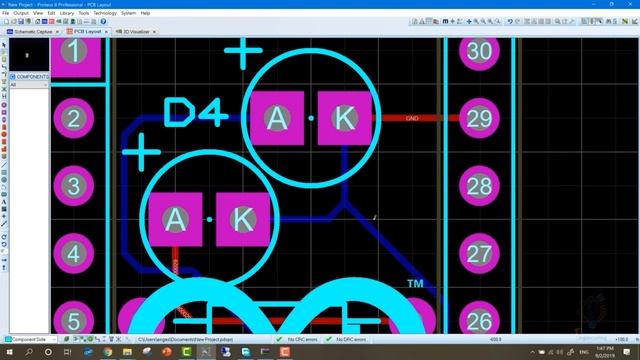Viewport: 640px width, 360px height.
Task: Click round pad numbered 3
Action: [73, 186]
